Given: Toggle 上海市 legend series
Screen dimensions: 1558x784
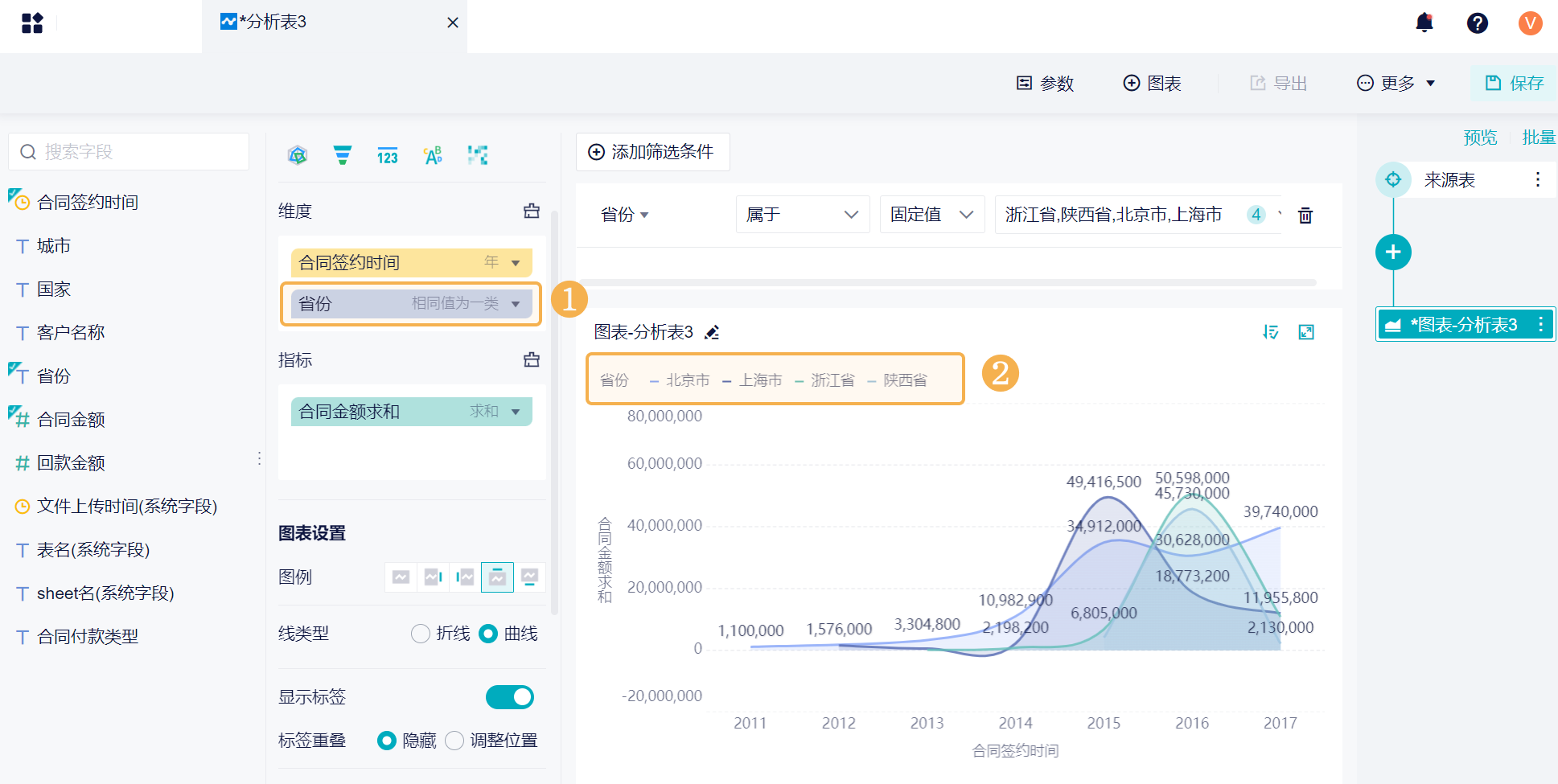Looking at the screenshot, I should tap(752, 380).
